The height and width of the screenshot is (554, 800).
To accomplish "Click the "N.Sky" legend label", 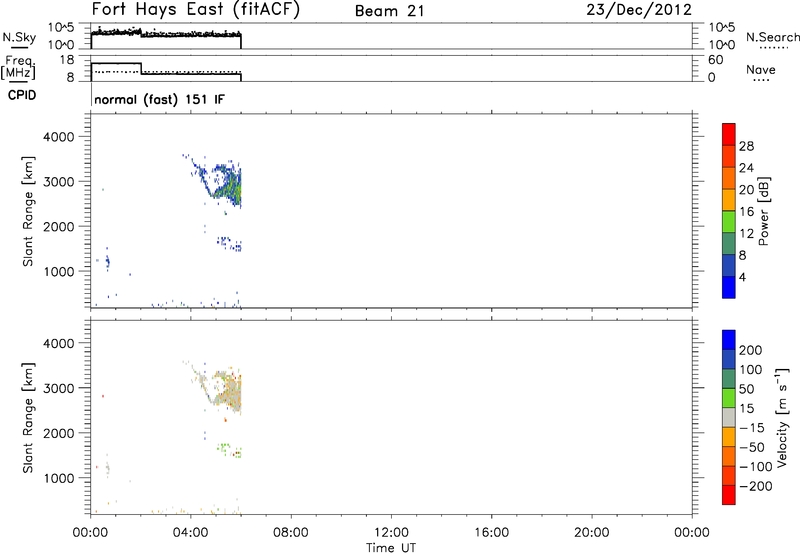I will coord(19,37).
